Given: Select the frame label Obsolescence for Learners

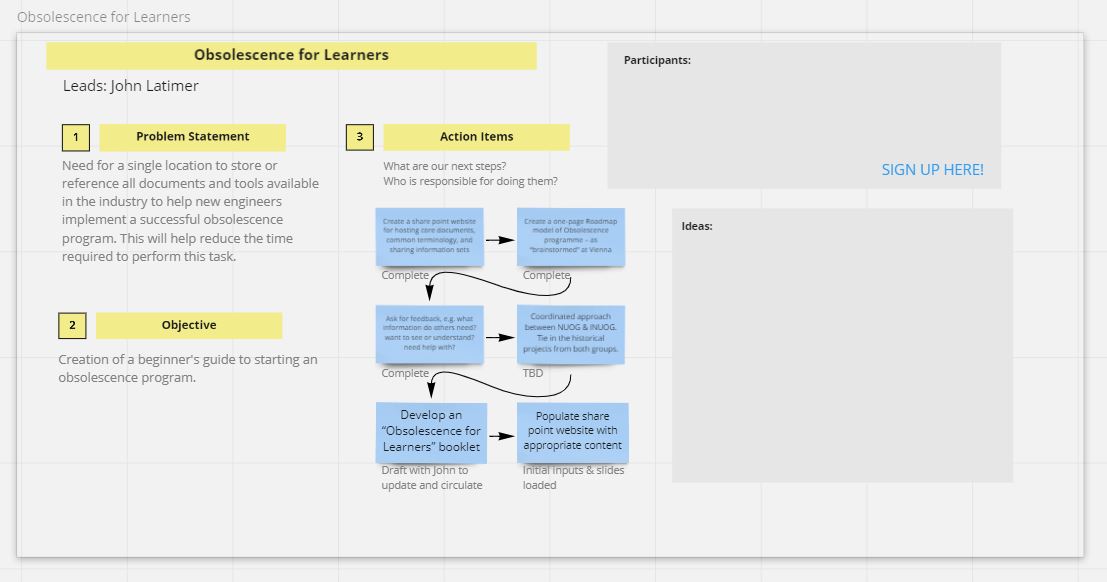Looking at the screenshot, I should (x=104, y=17).
